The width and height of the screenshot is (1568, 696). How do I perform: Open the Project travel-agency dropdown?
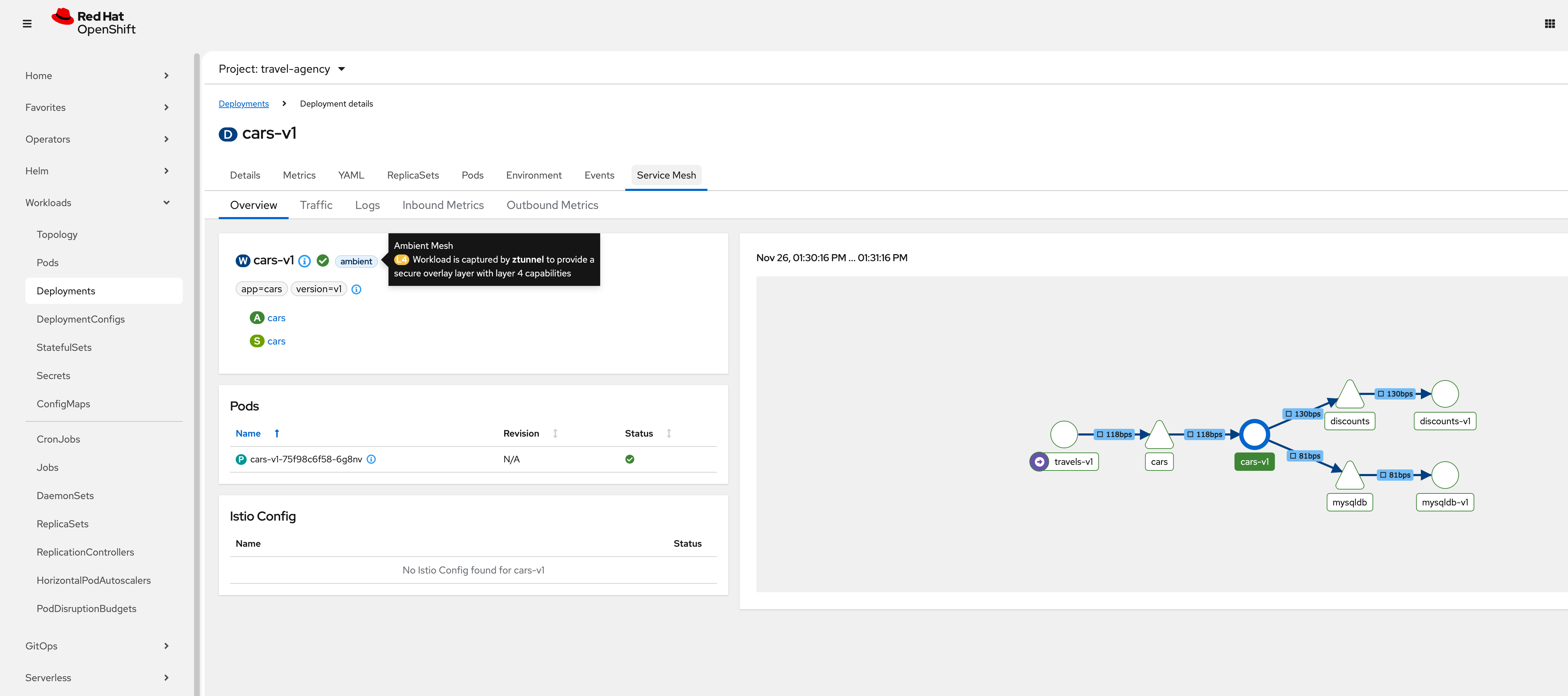[281, 69]
